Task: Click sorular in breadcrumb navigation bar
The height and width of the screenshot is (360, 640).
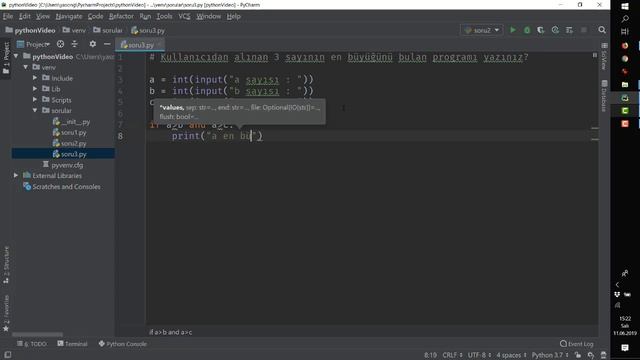Action: point(108,30)
